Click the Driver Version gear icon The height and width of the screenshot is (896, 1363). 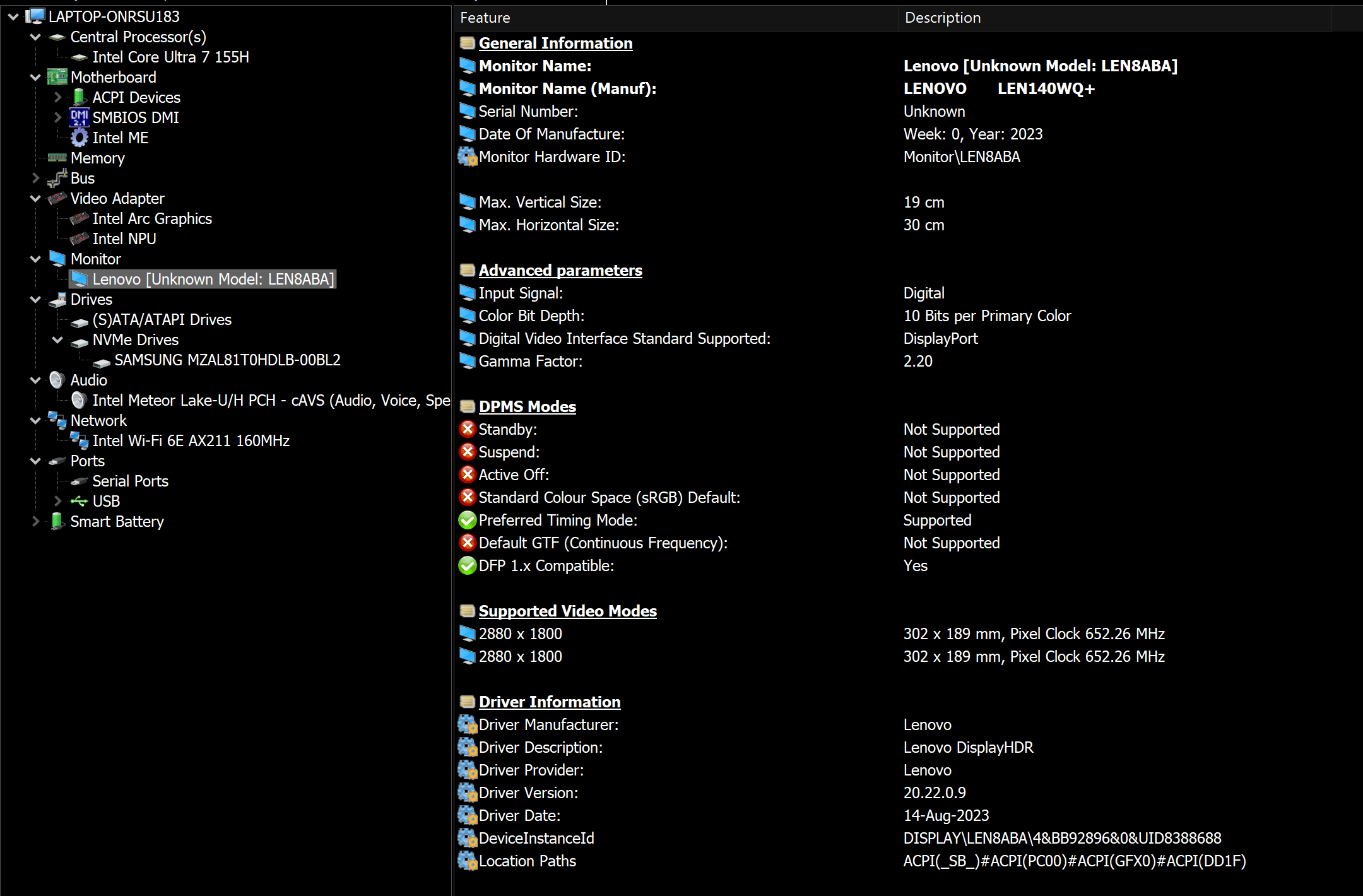(468, 793)
